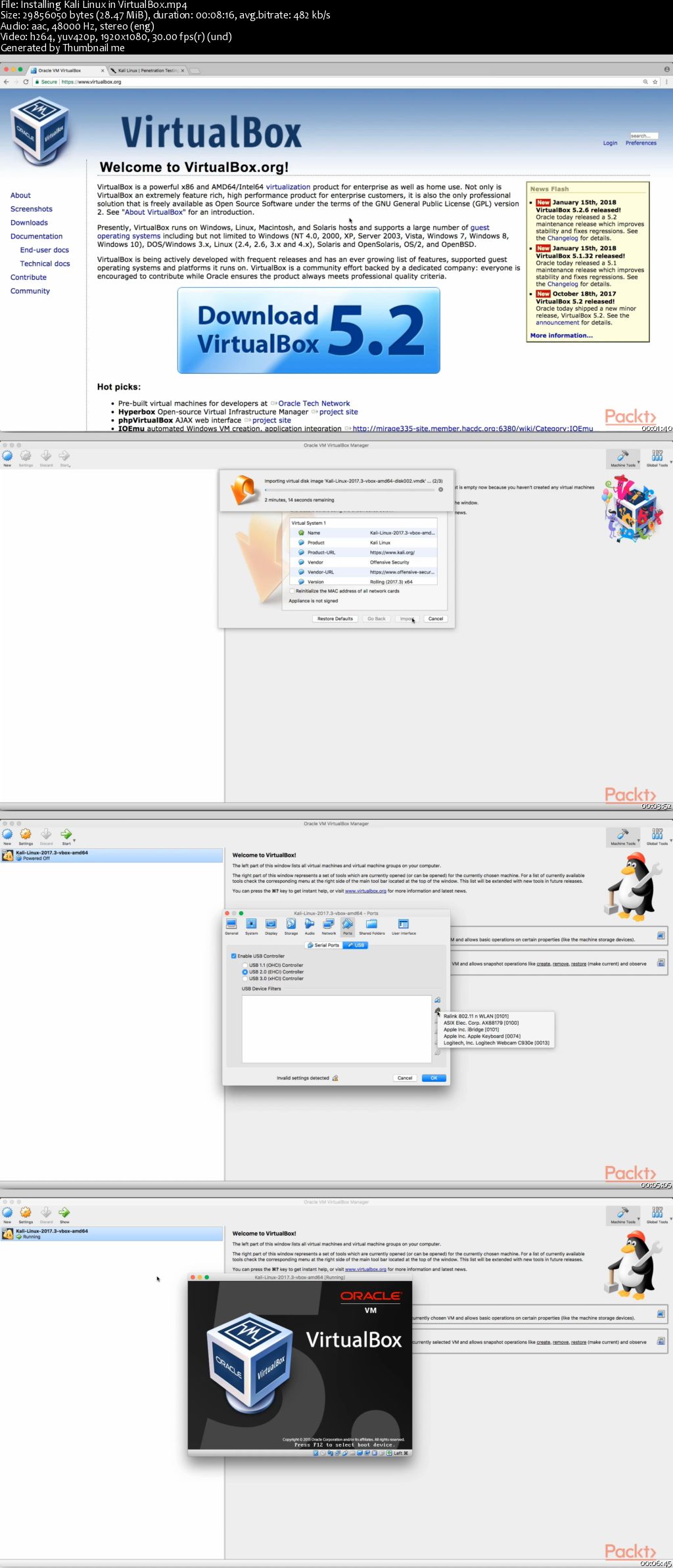Click Cancel in the appliance import dialog
The image size is (673, 1568).
pyautogui.click(x=436, y=619)
